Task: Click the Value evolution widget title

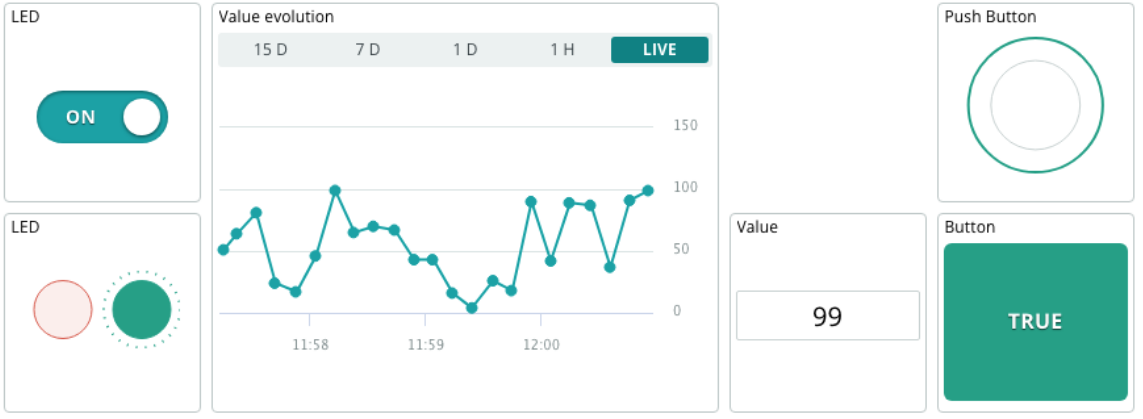Action: pos(276,17)
